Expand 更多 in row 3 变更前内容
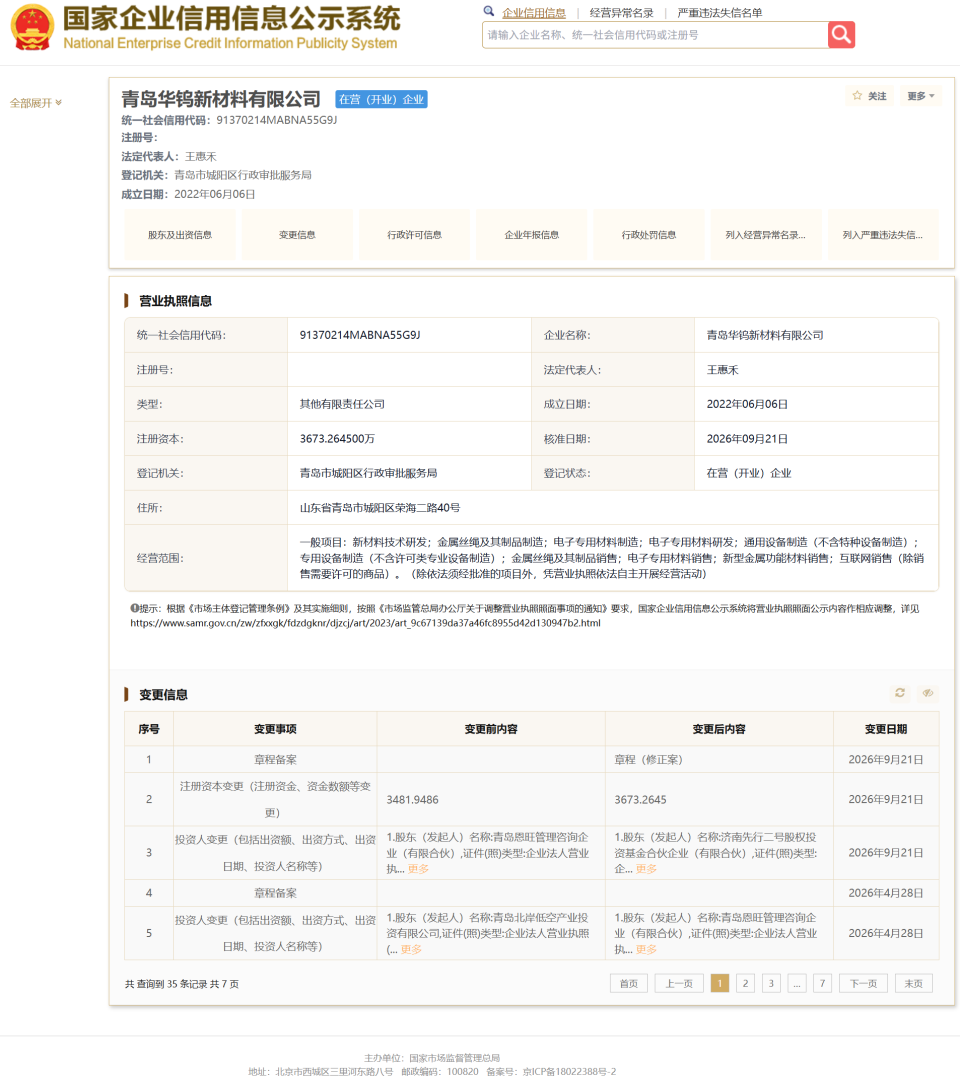The image size is (960, 1079). pos(418,868)
